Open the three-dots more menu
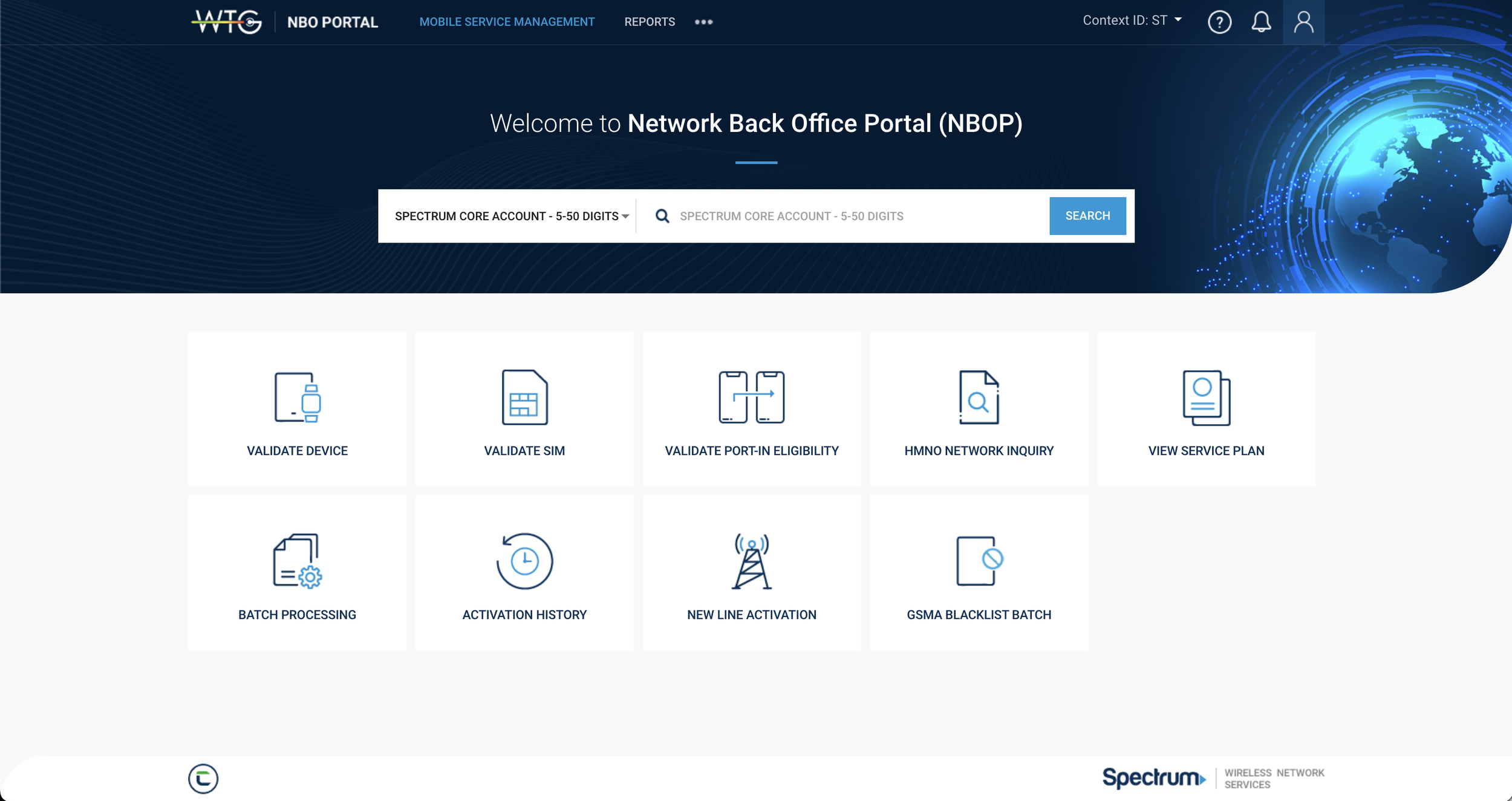1512x801 pixels. (703, 22)
